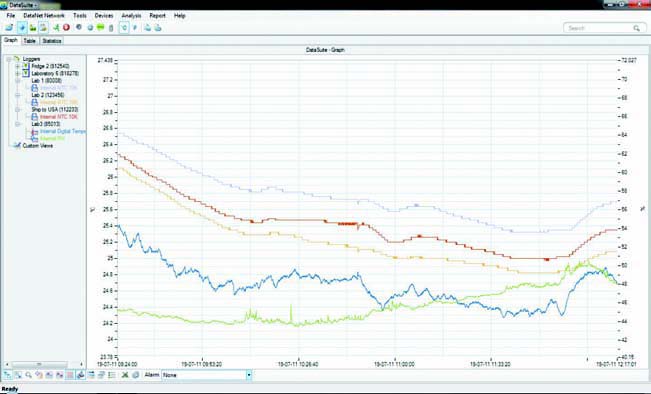Click the green battery-shaped toolbar icon
This screenshot has height=394, width=651.
(100, 28)
